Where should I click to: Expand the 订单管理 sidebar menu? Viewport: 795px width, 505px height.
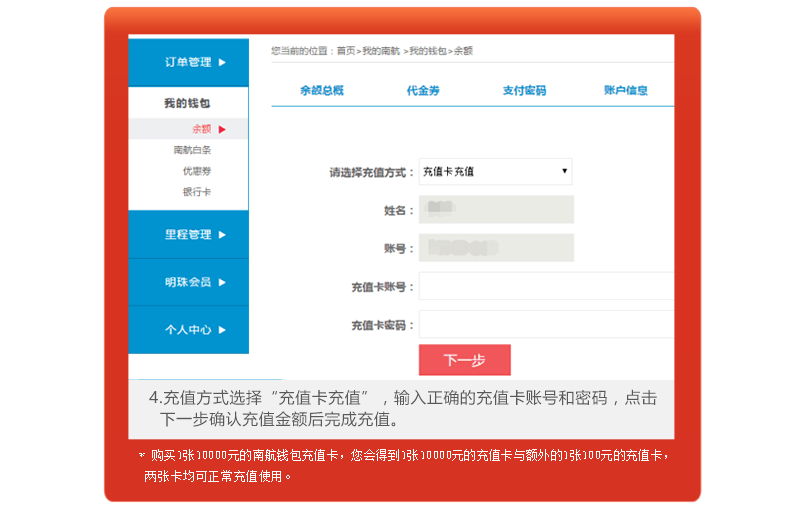(x=188, y=62)
